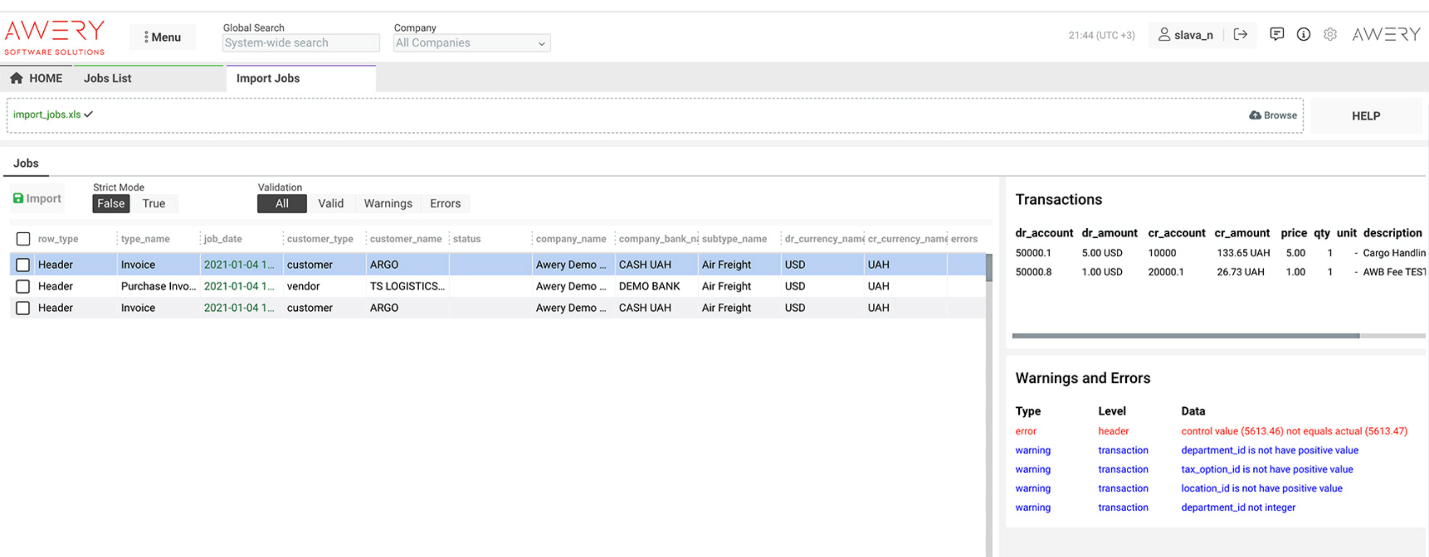Check the last ARGO Invoice row checkbox
Screen dimensions: 1429x557
pyautogui.click(x=23, y=308)
